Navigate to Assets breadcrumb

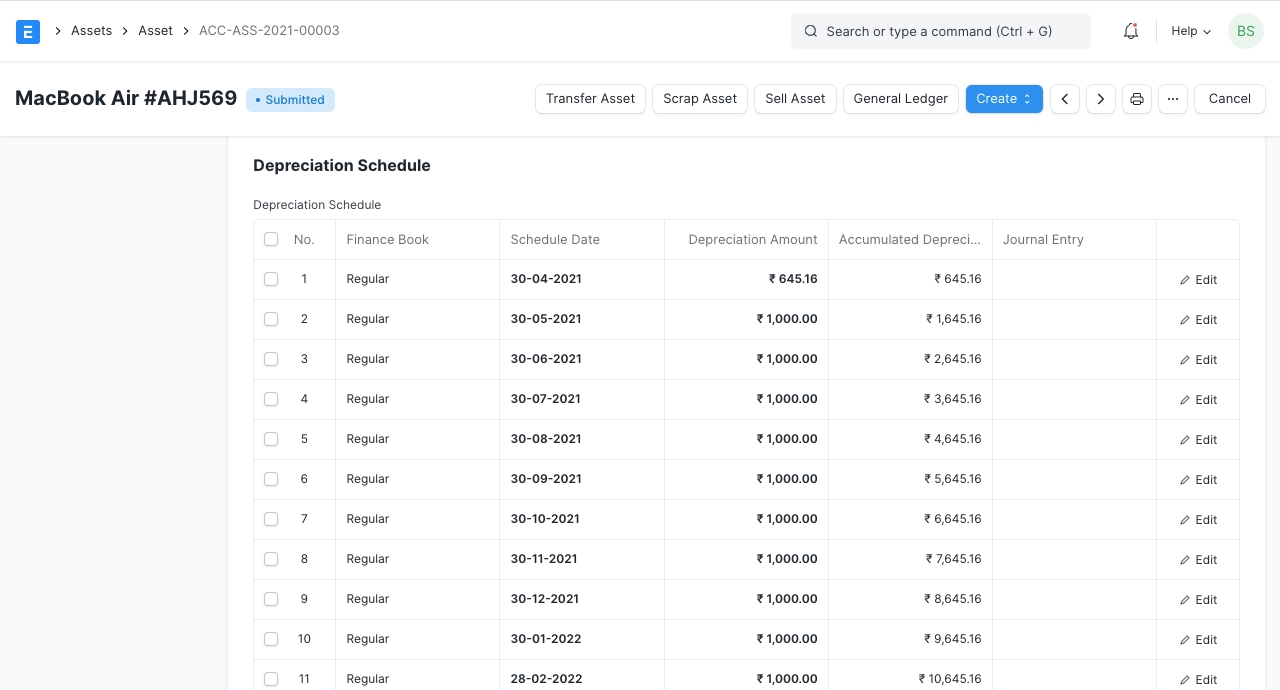click(91, 31)
